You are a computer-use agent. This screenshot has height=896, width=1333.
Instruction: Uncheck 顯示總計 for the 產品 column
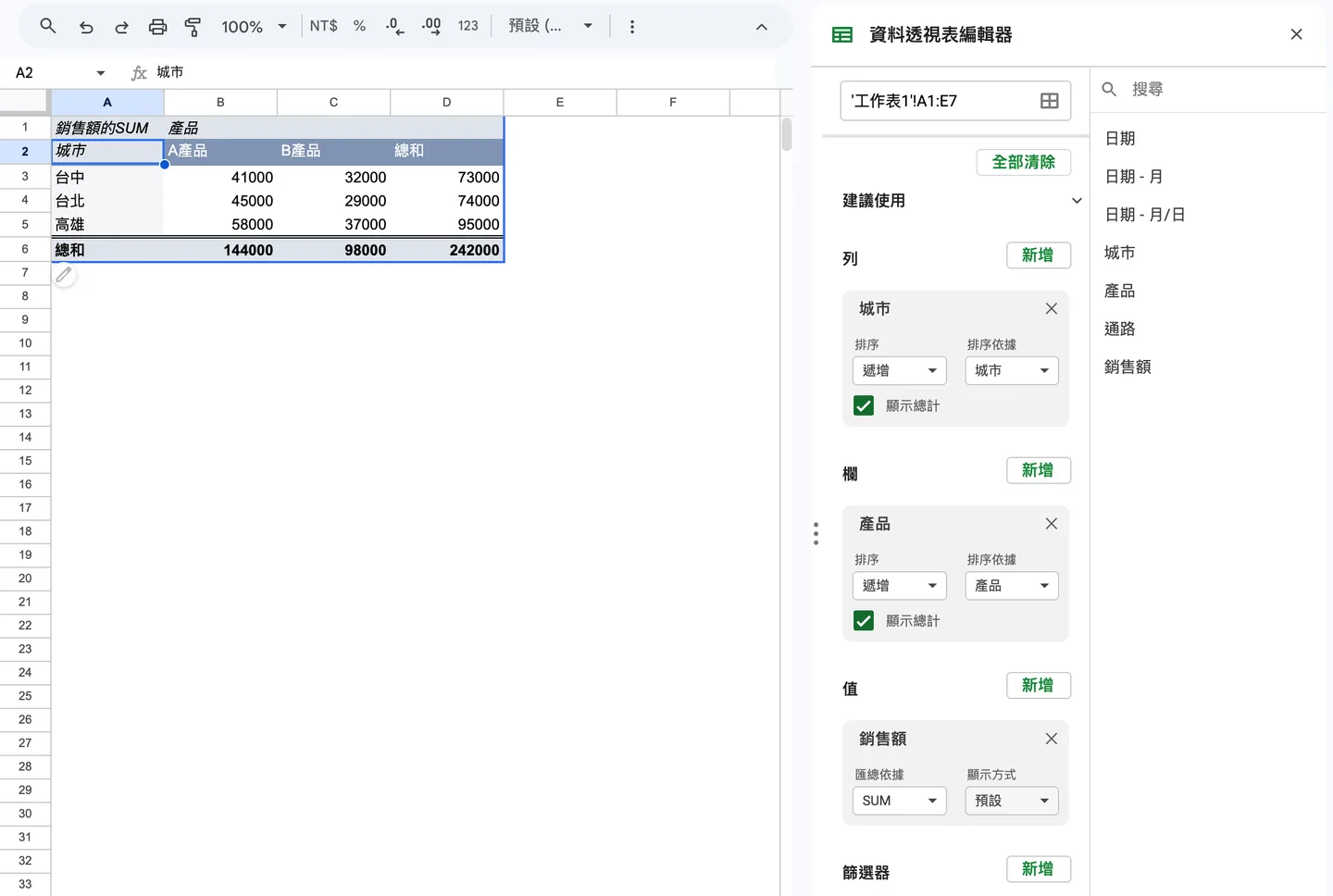864,621
